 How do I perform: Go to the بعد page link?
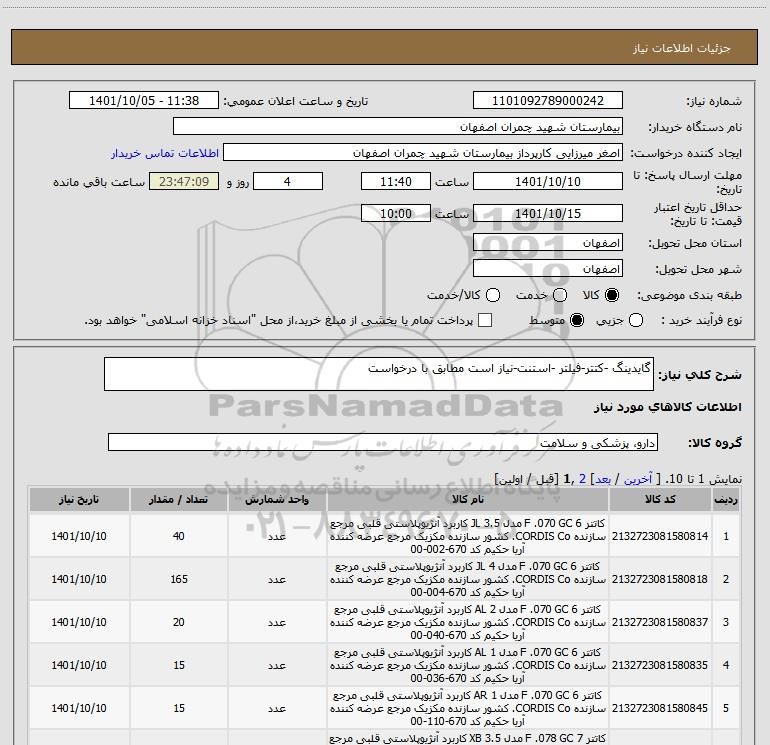click(603, 479)
